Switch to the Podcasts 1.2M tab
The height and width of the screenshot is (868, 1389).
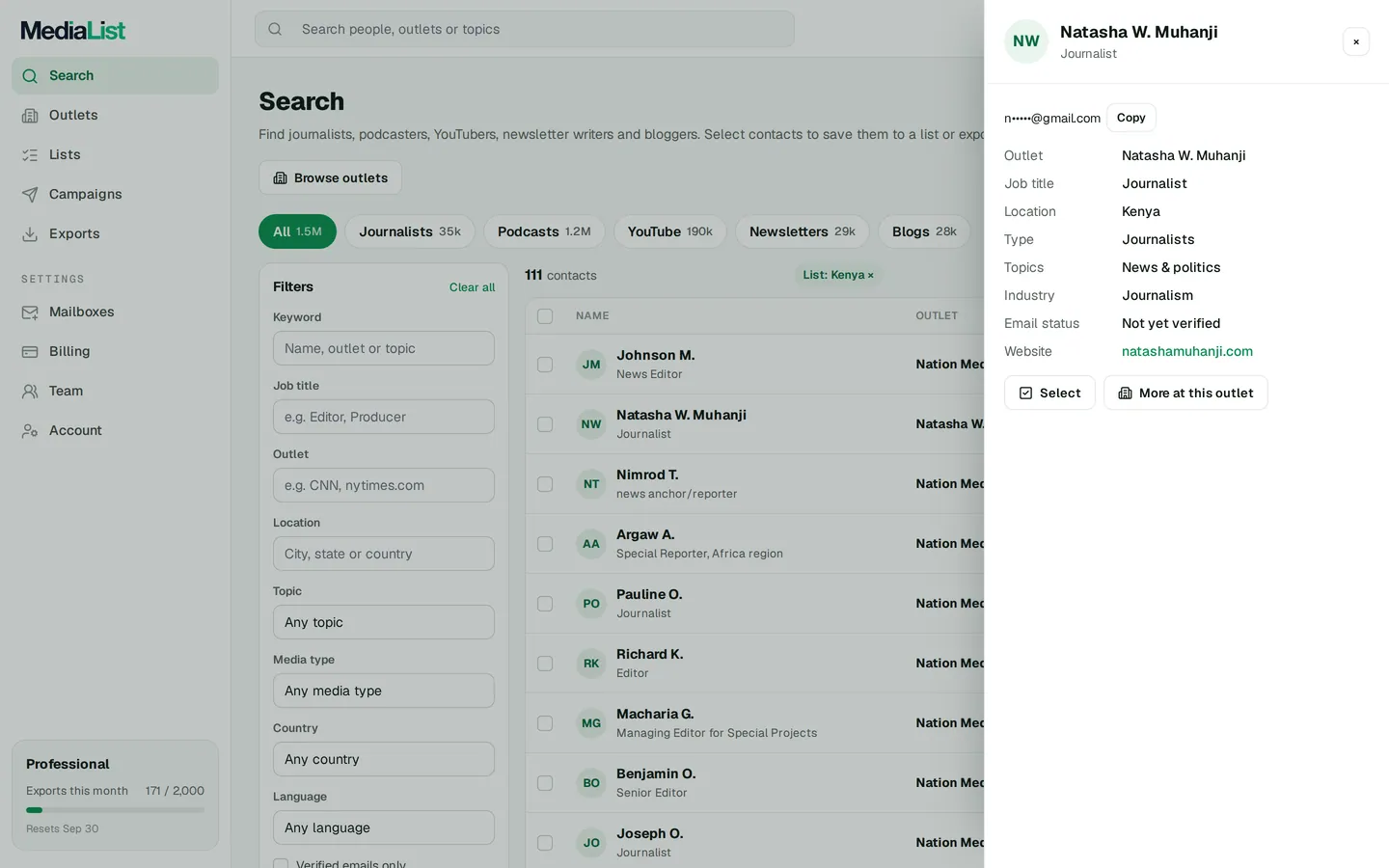click(544, 231)
